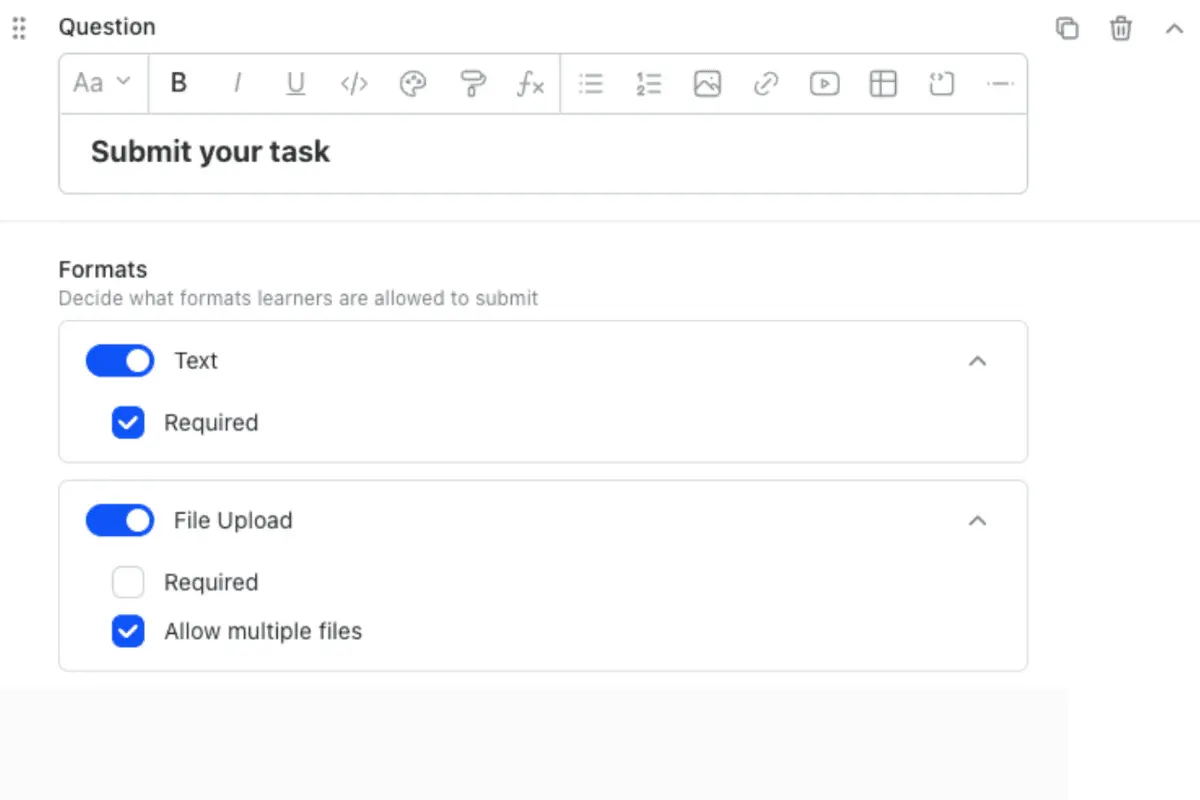Collapse the Text format section
Viewport: 1200px width, 800px height.
pyautogui.click(x=978, y=361)
